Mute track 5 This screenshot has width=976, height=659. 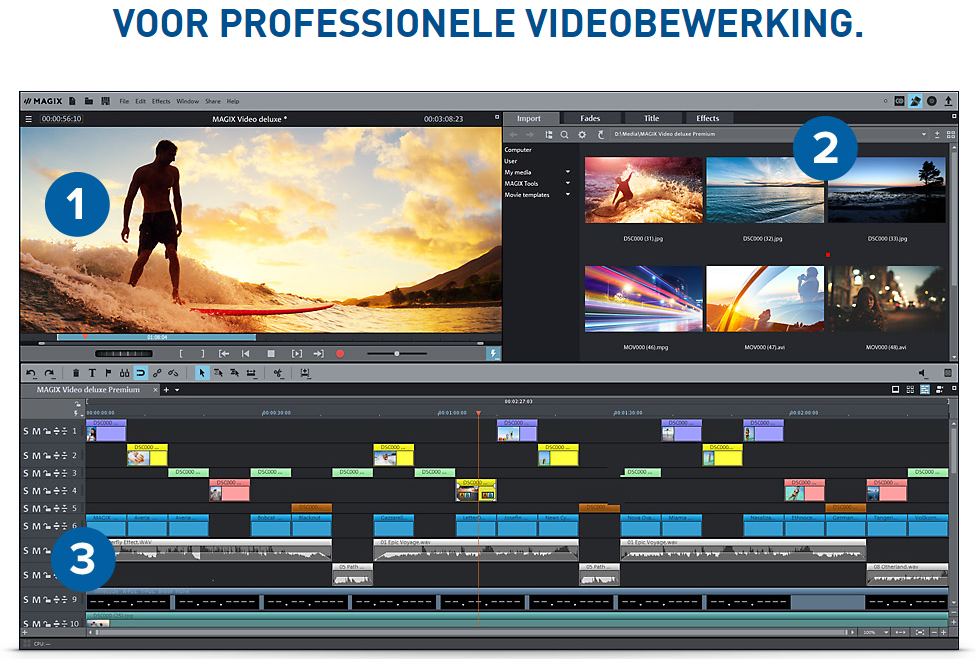click(x=36, y=508)
